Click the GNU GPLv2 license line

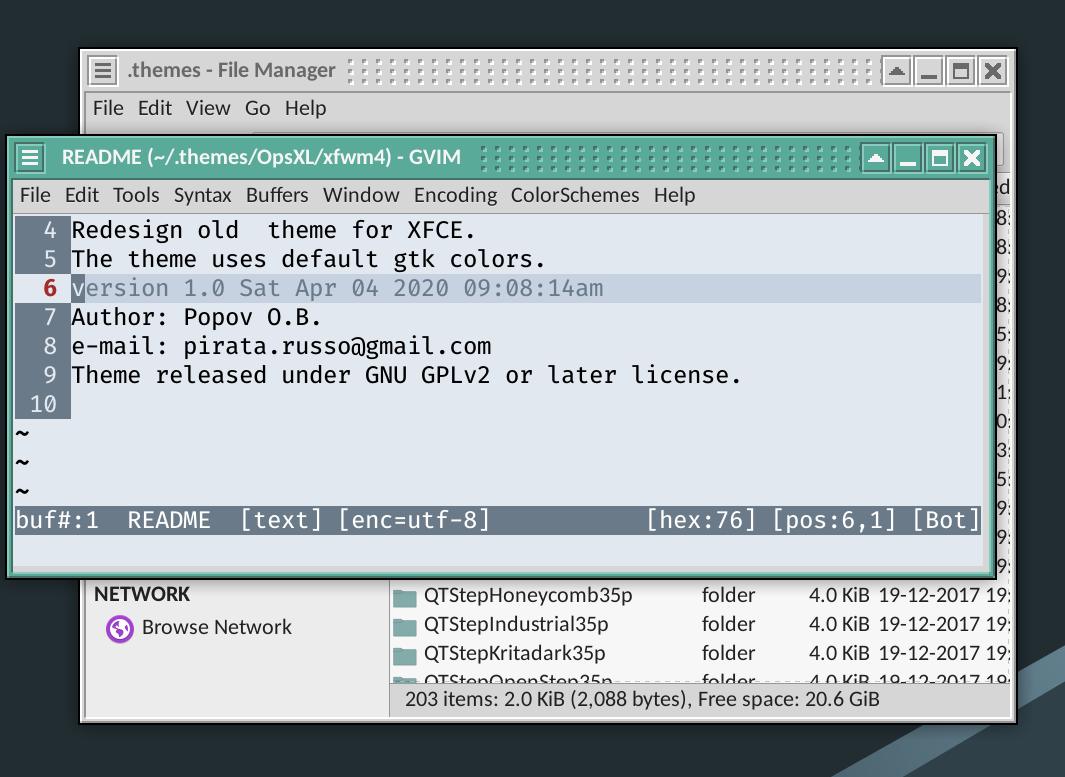(x=406, y=375)
